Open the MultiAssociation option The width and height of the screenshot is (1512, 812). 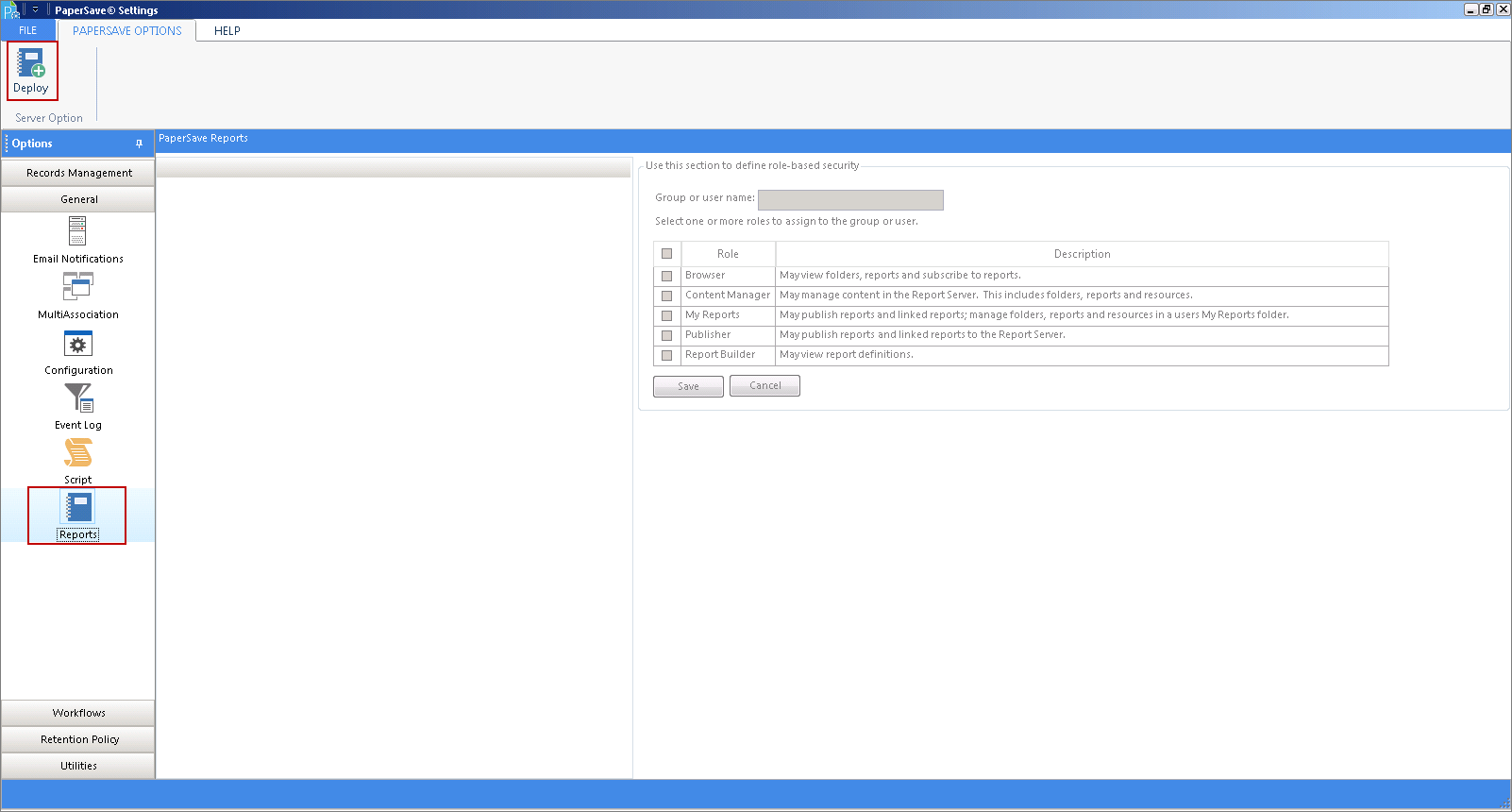point(78,296)
